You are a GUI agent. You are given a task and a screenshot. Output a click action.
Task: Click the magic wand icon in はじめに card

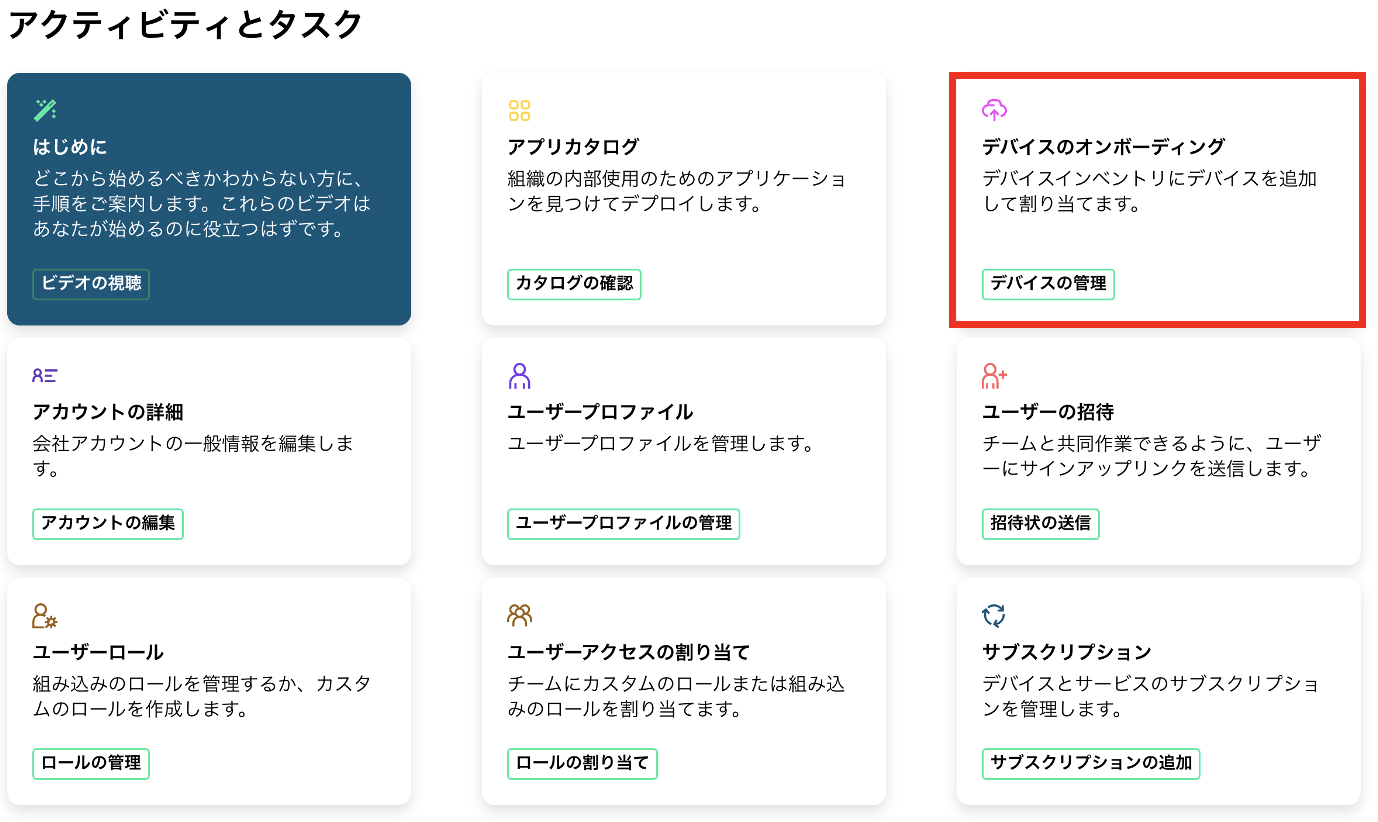pos(45,110)
